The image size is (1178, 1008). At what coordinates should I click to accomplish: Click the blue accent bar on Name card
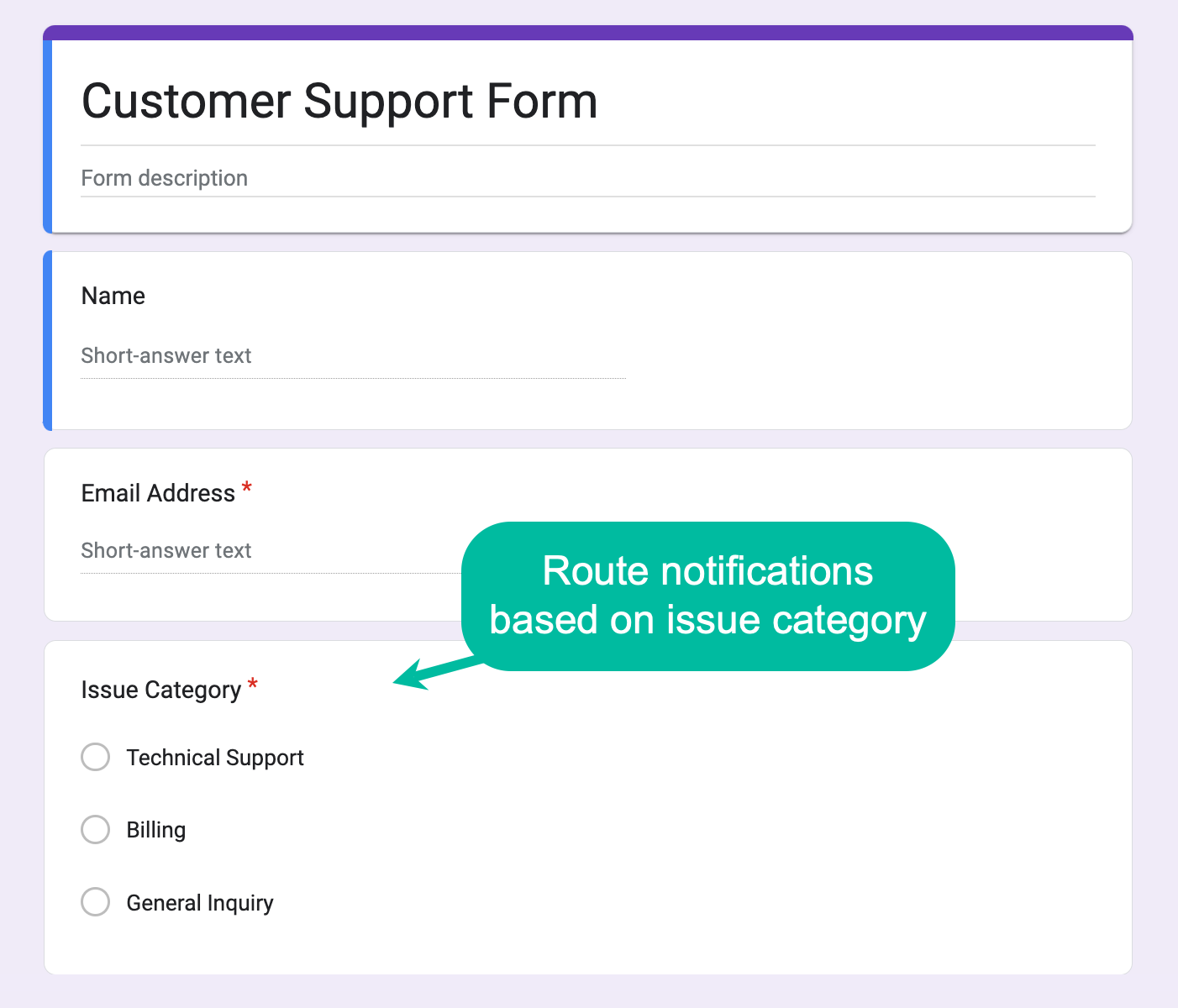[48, 340]
